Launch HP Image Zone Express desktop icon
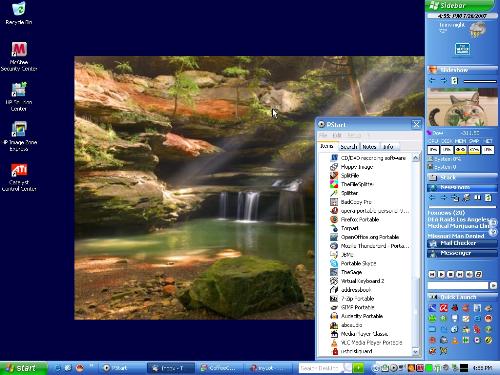 19,136
